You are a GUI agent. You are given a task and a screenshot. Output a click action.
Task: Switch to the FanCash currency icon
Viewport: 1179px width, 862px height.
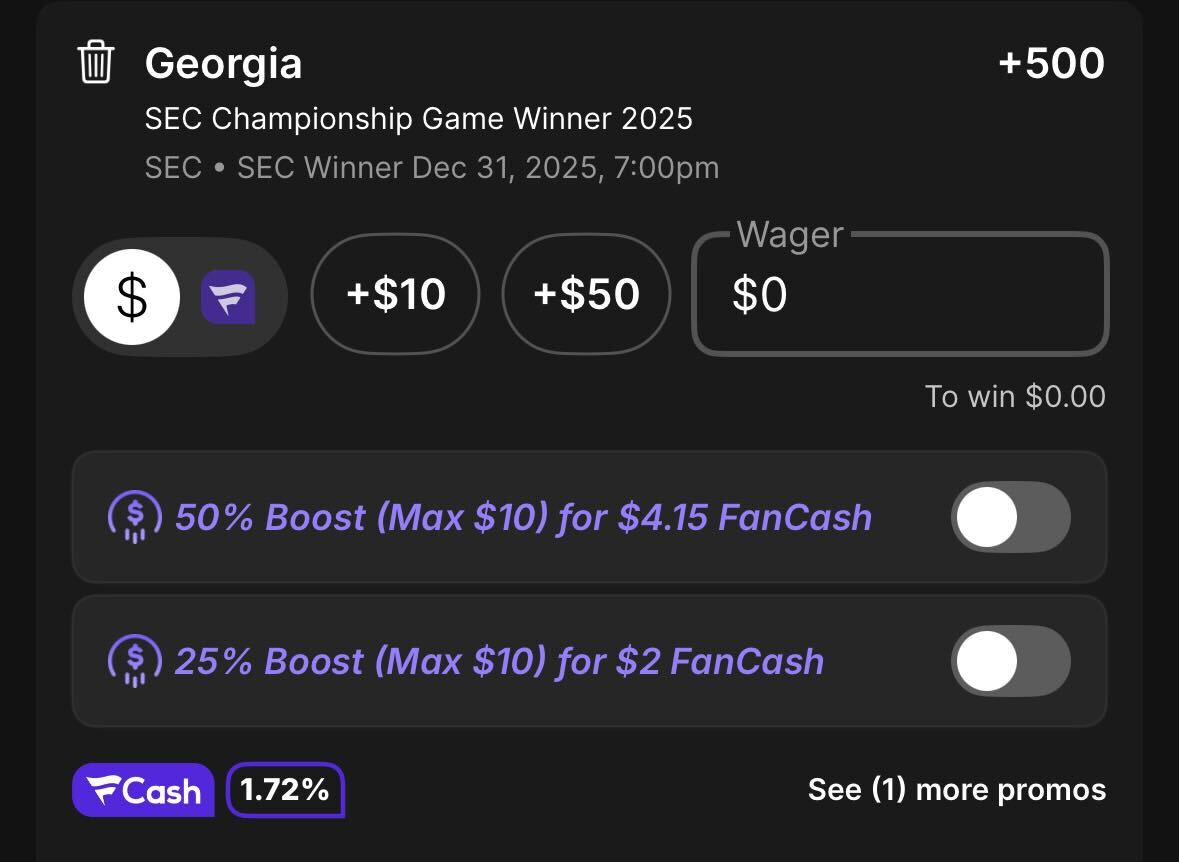pos(228,297)
